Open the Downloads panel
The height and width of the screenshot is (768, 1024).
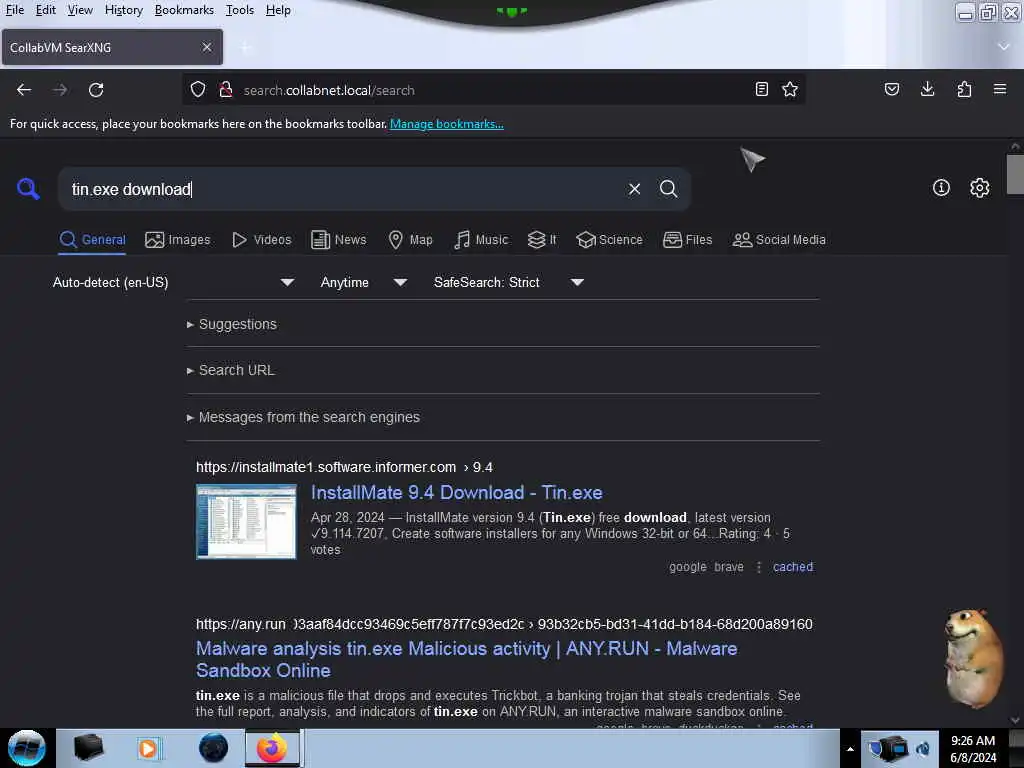[x=927, y=89]
